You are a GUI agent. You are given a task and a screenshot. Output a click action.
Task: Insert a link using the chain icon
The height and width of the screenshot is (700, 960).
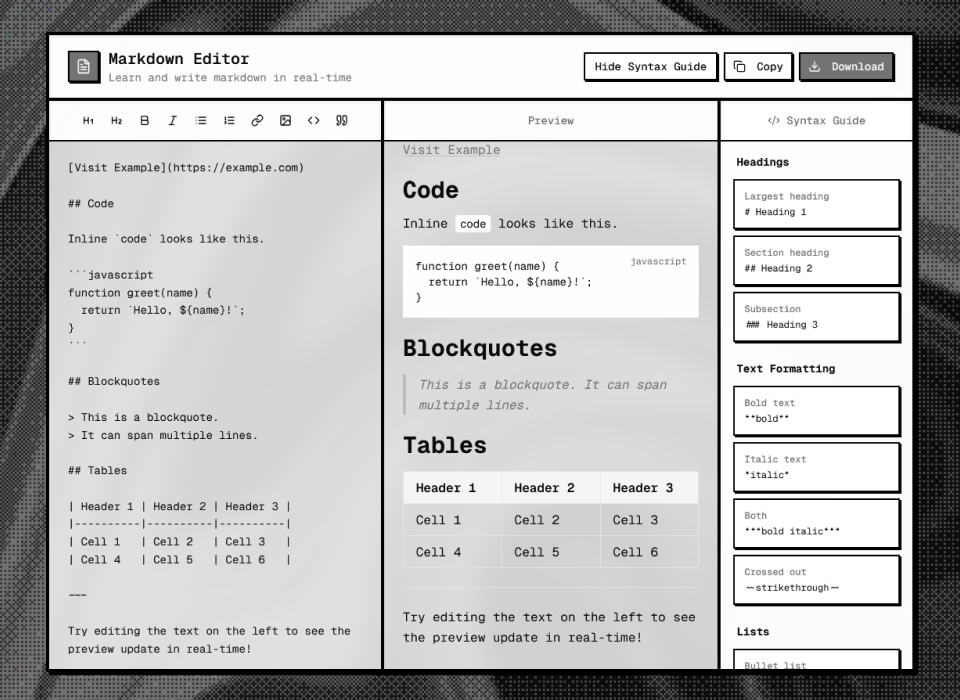(x=257, y=121)
